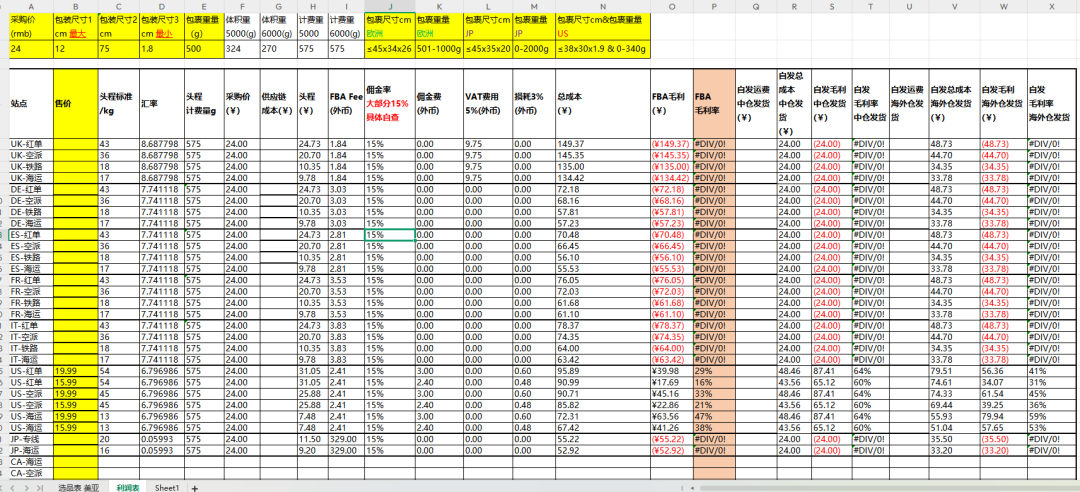Screen dimensions: 1080x492
Task: Click the 包装尺寸3 value cell 1.8
Action: (x=162, y=50)
